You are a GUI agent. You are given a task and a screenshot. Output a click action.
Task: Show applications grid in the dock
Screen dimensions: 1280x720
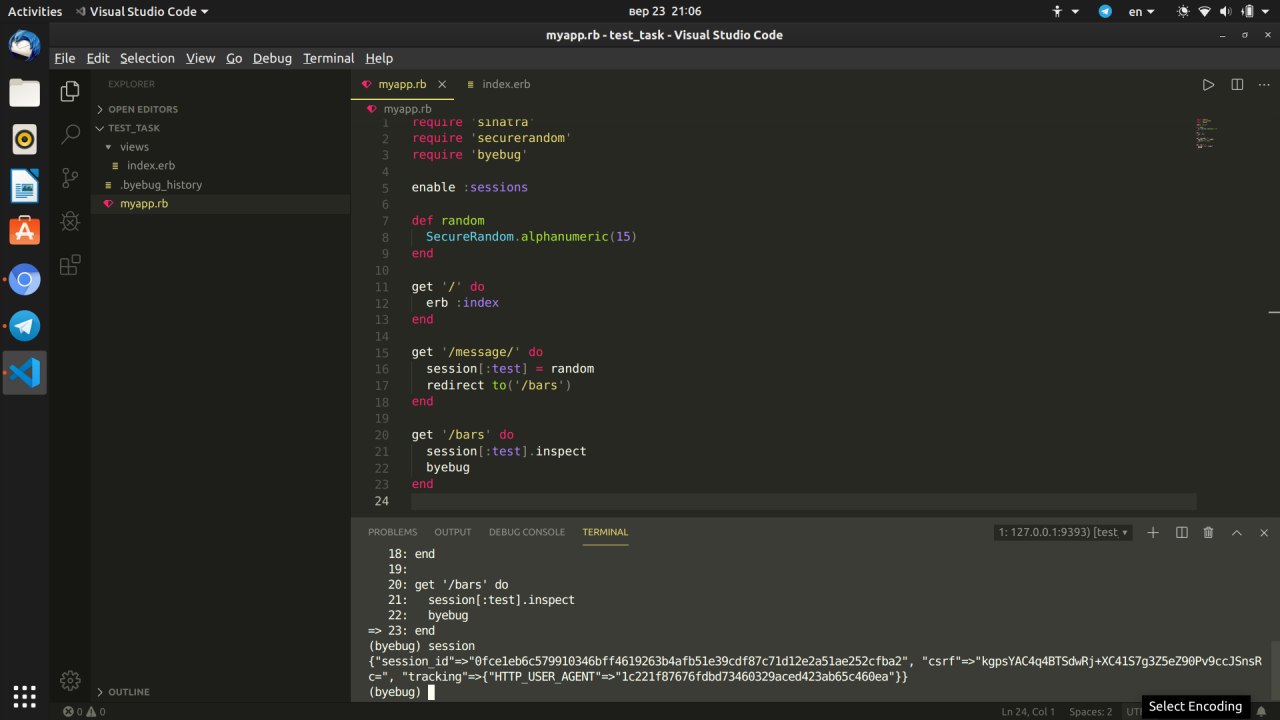pos(25,695)
